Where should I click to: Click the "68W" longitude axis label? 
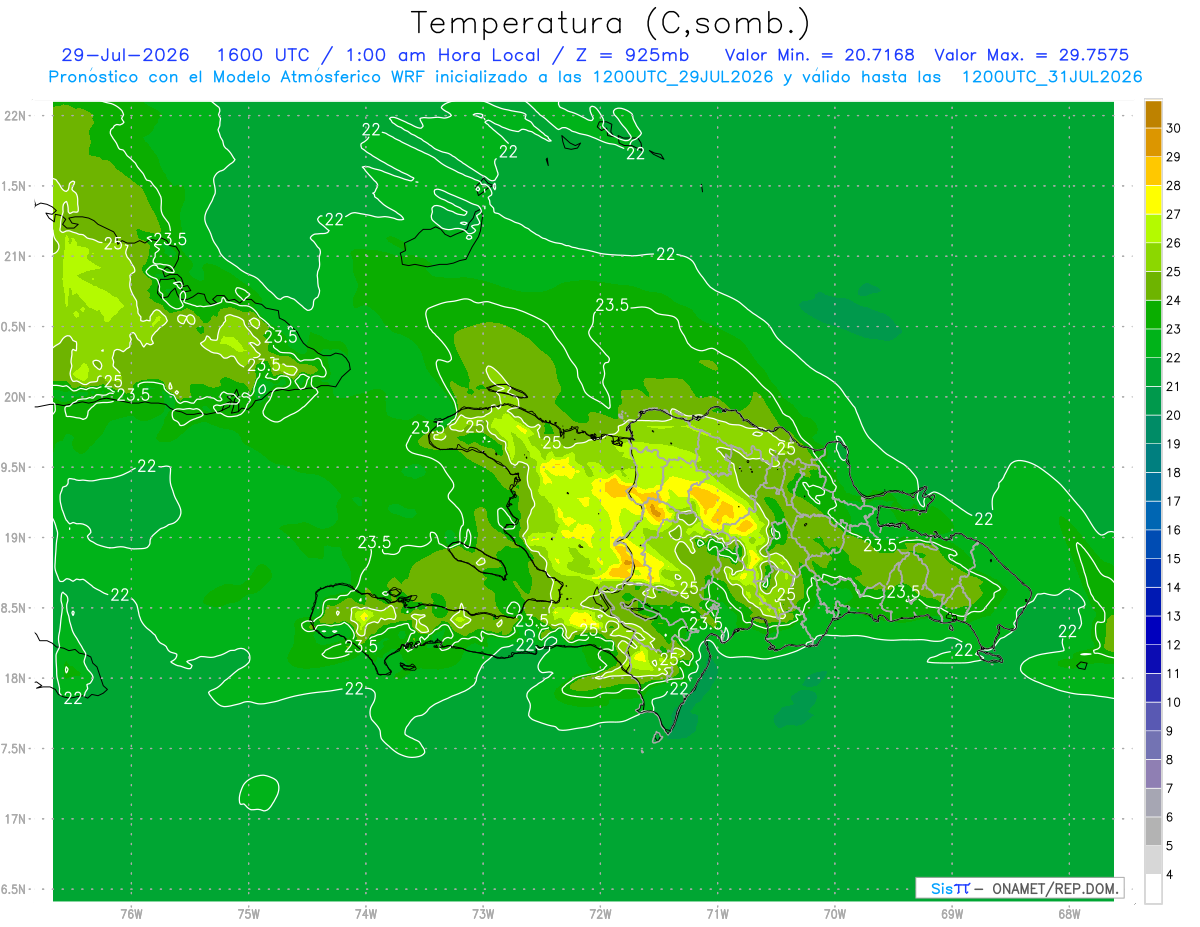tap(1069, 913)
